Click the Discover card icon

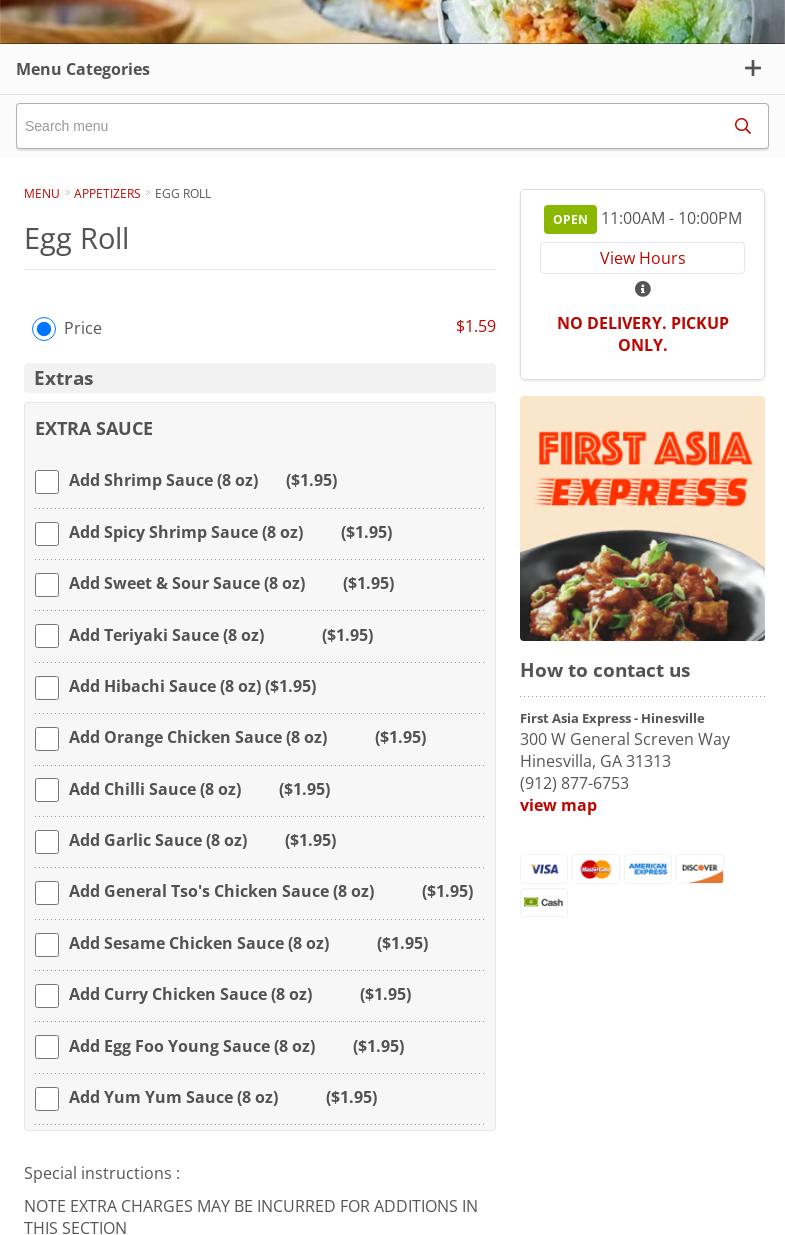click(700, 869)
